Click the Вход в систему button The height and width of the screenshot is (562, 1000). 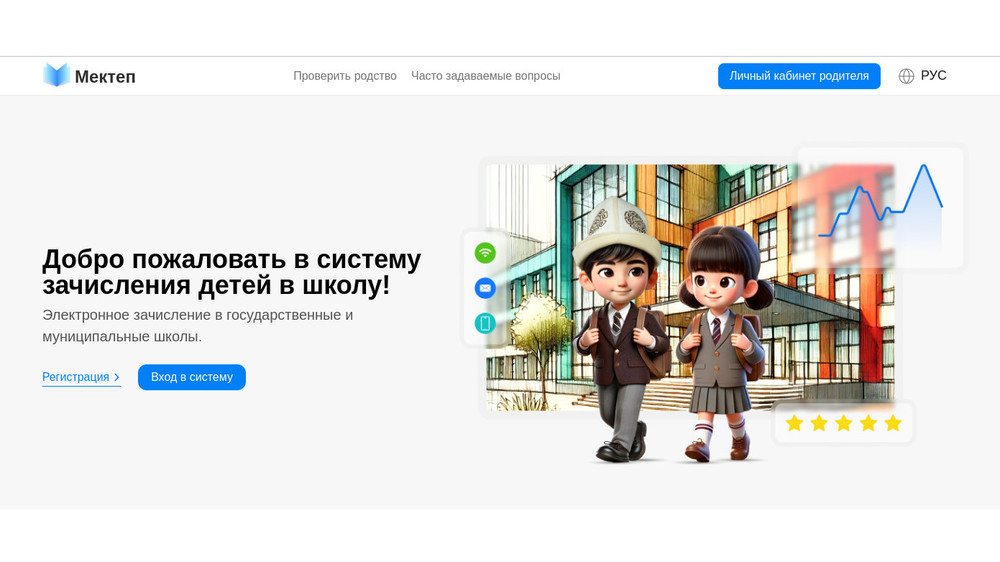click(x=192, y=377)
